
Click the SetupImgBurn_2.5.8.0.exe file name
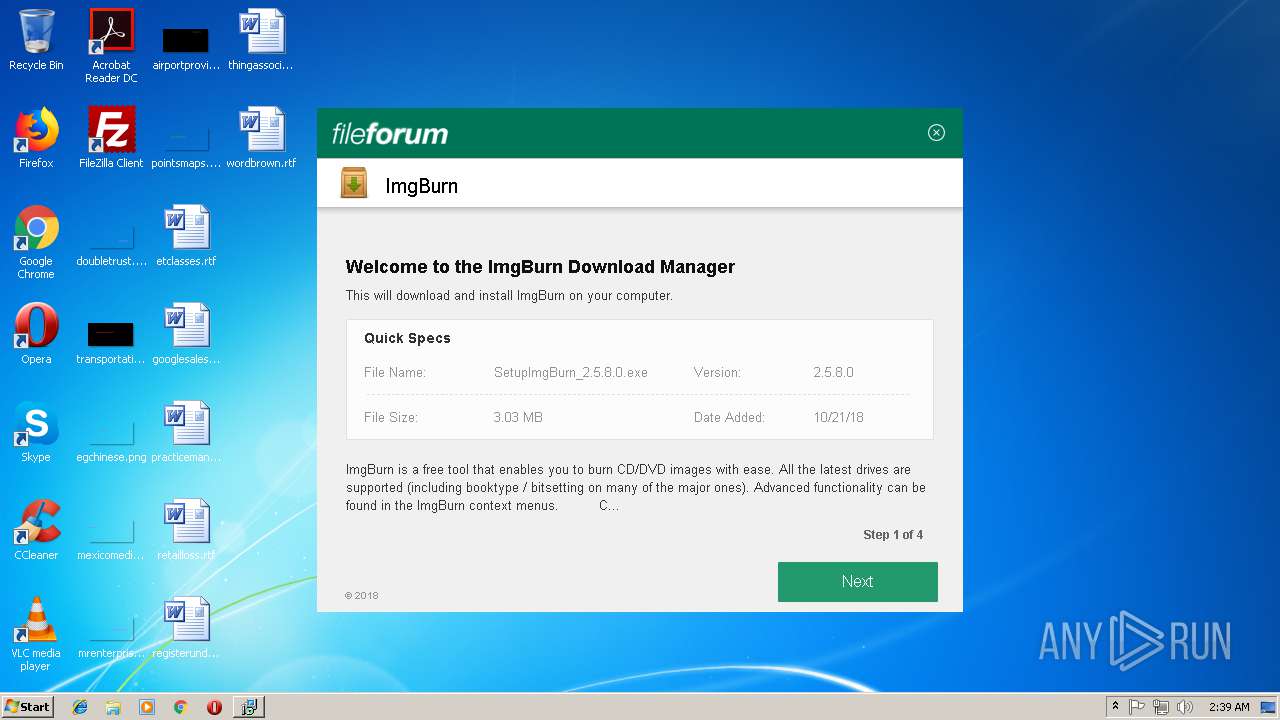pyautogui.click(x=571, y=372)
